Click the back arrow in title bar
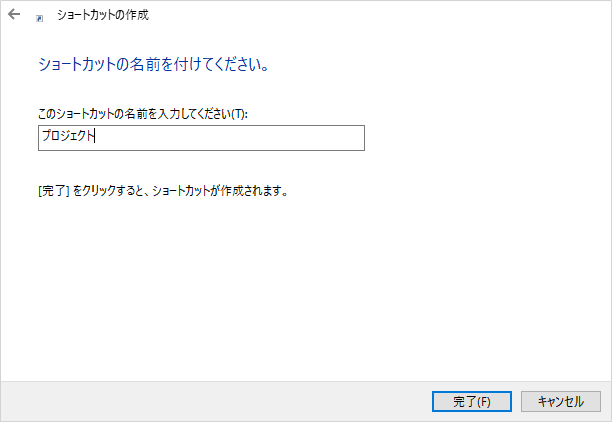612x422 pixels. pos(14,16)
